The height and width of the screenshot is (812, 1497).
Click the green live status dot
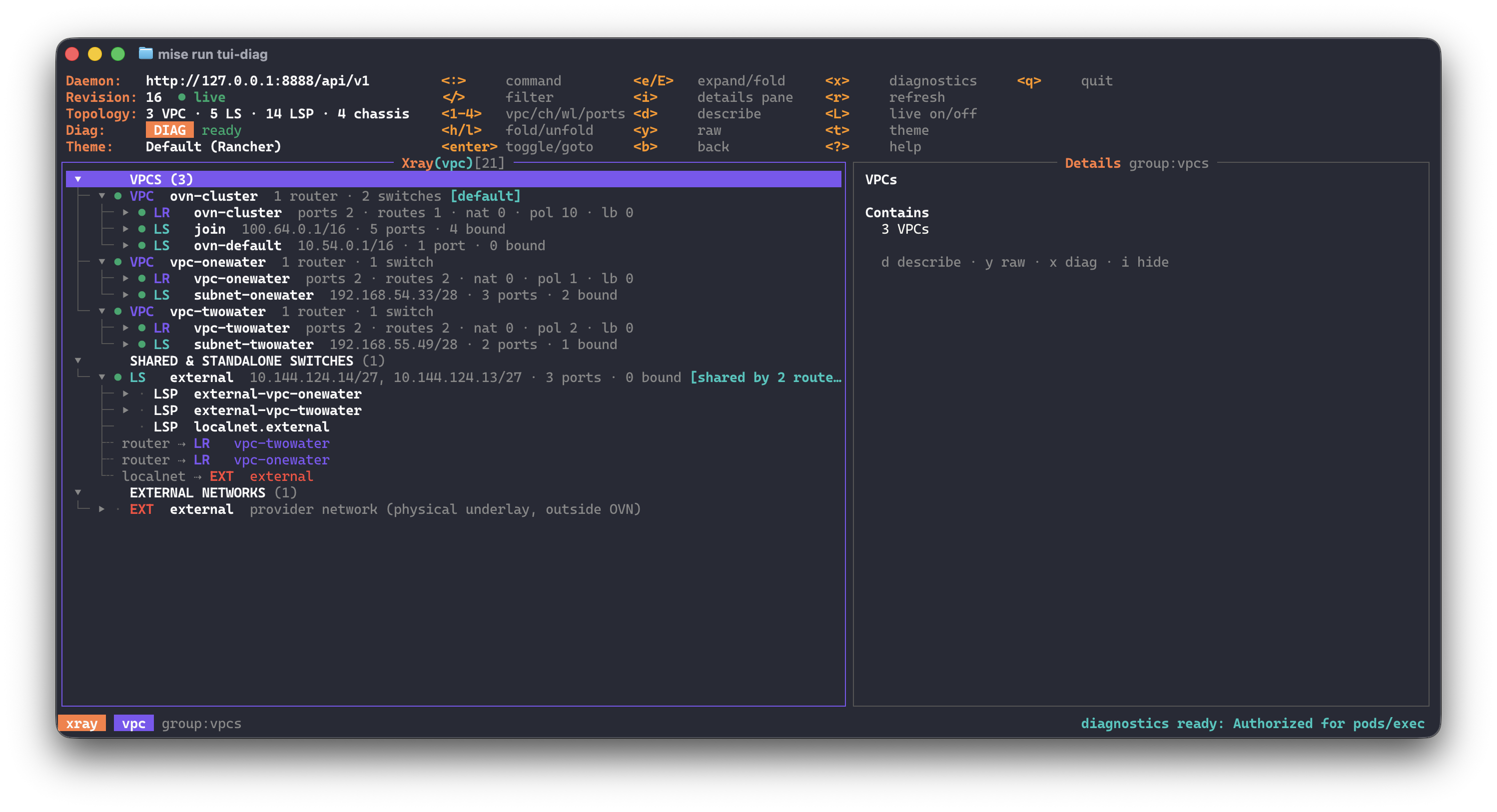coord(182,97)
